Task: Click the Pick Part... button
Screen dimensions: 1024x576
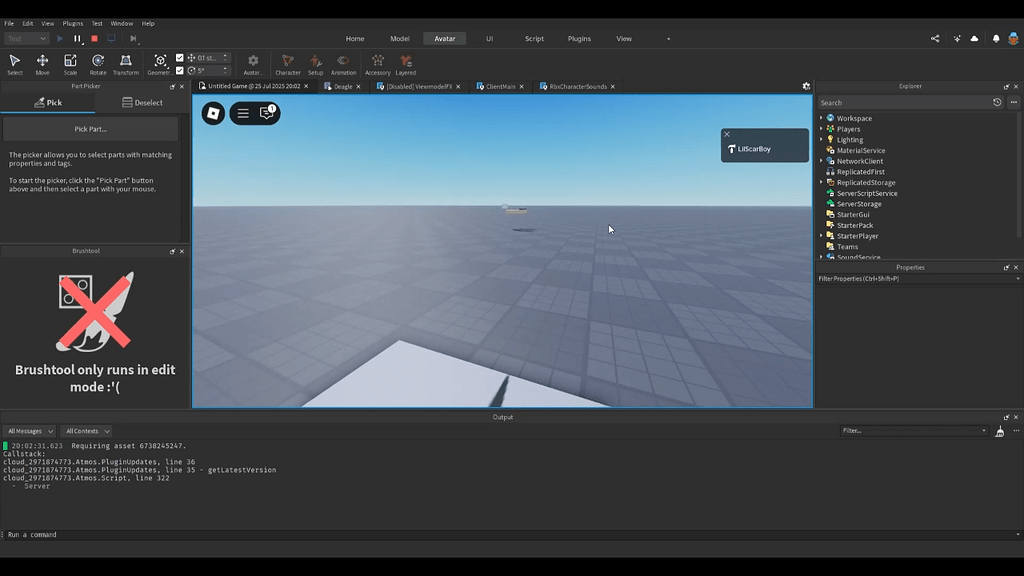Action: [x=91, y=129]
